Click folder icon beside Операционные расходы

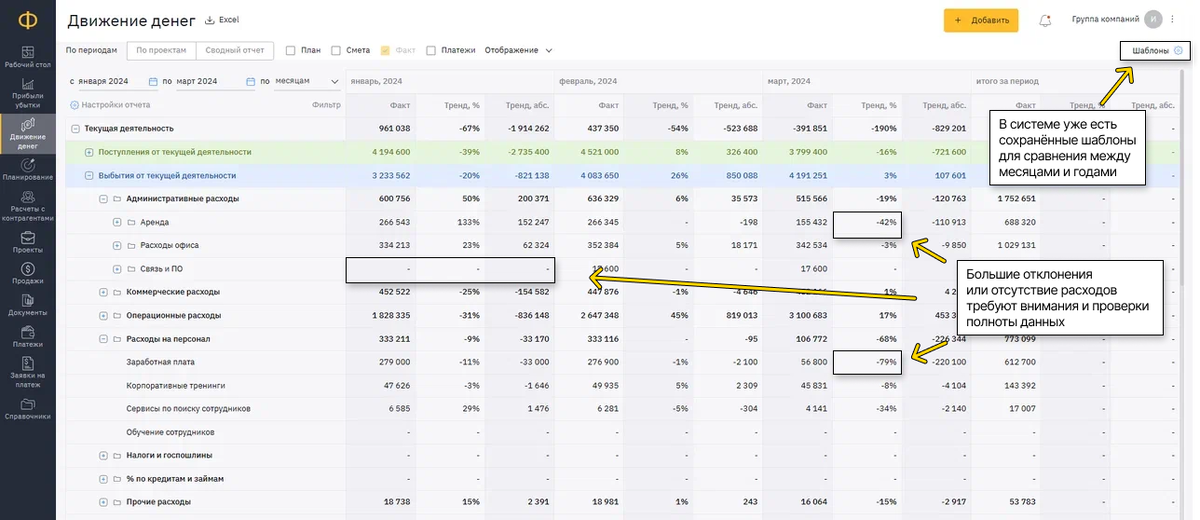(117, 316)
